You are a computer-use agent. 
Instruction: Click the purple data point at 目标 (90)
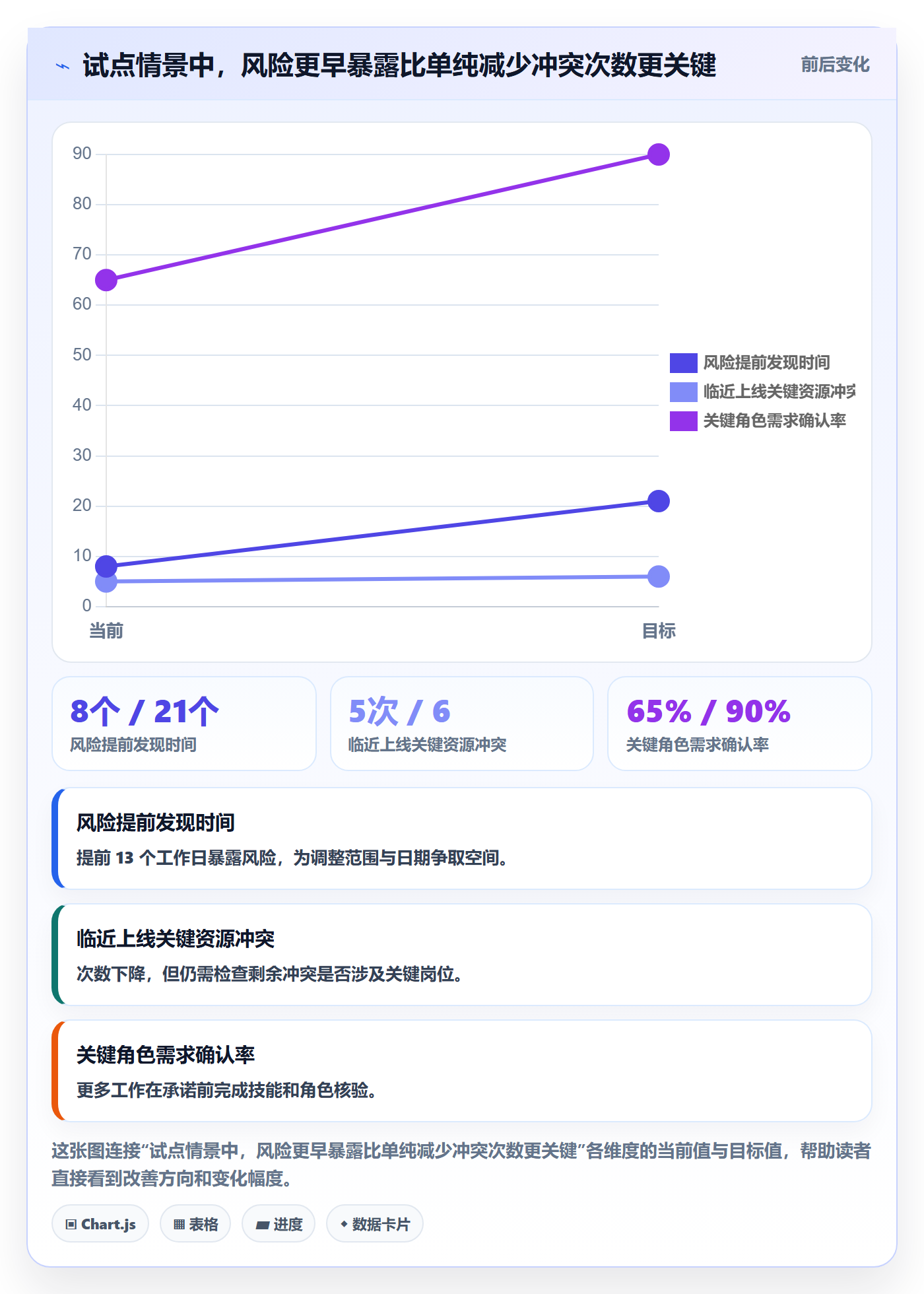pyautogui.click(x=659, y=154)
